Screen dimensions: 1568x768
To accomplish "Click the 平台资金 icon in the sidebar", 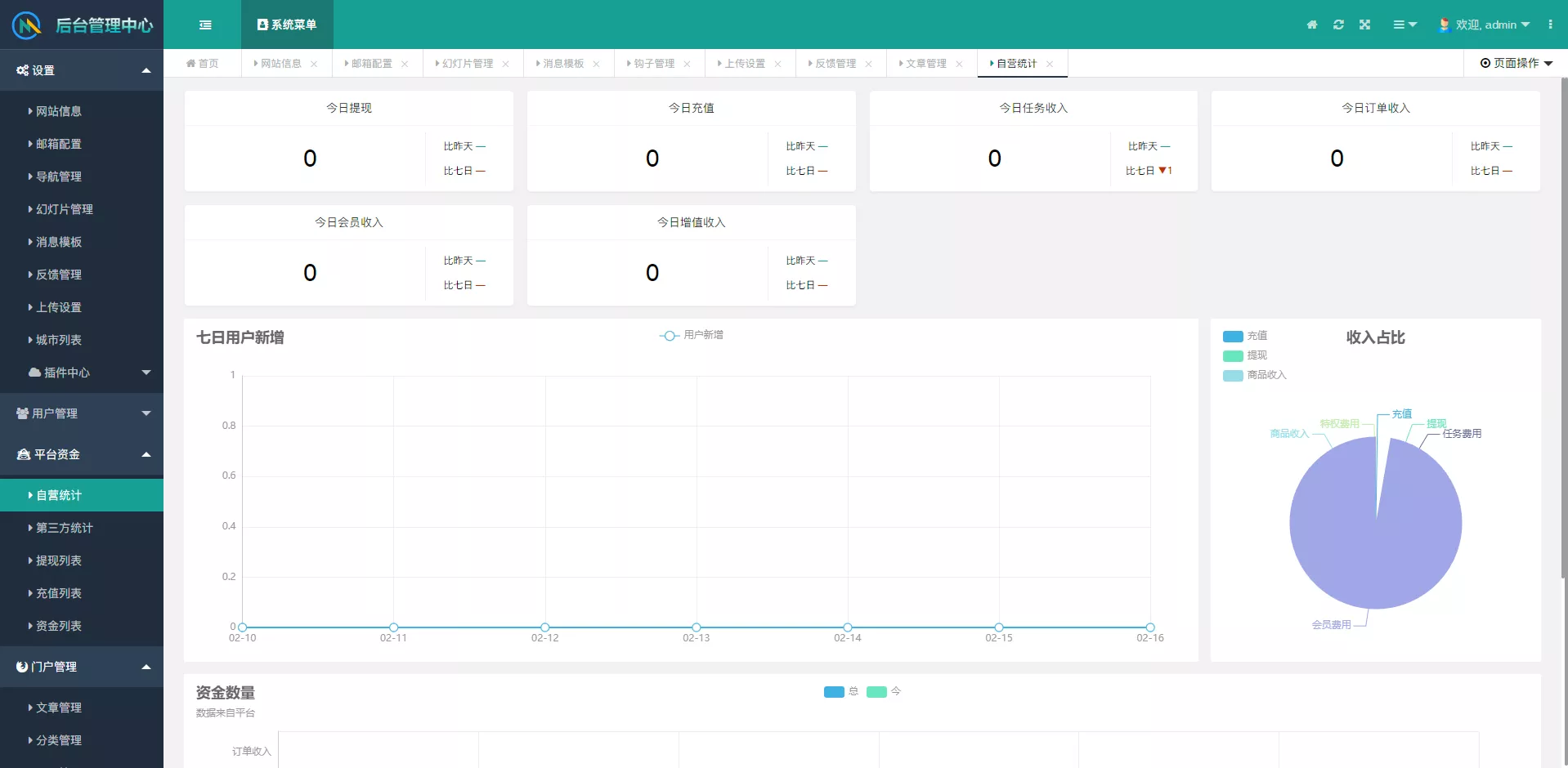I will (x=22, y=454).
